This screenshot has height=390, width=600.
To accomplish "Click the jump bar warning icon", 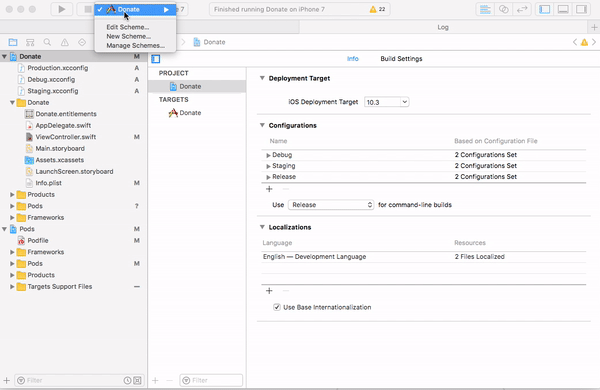I will click(584, 42).
